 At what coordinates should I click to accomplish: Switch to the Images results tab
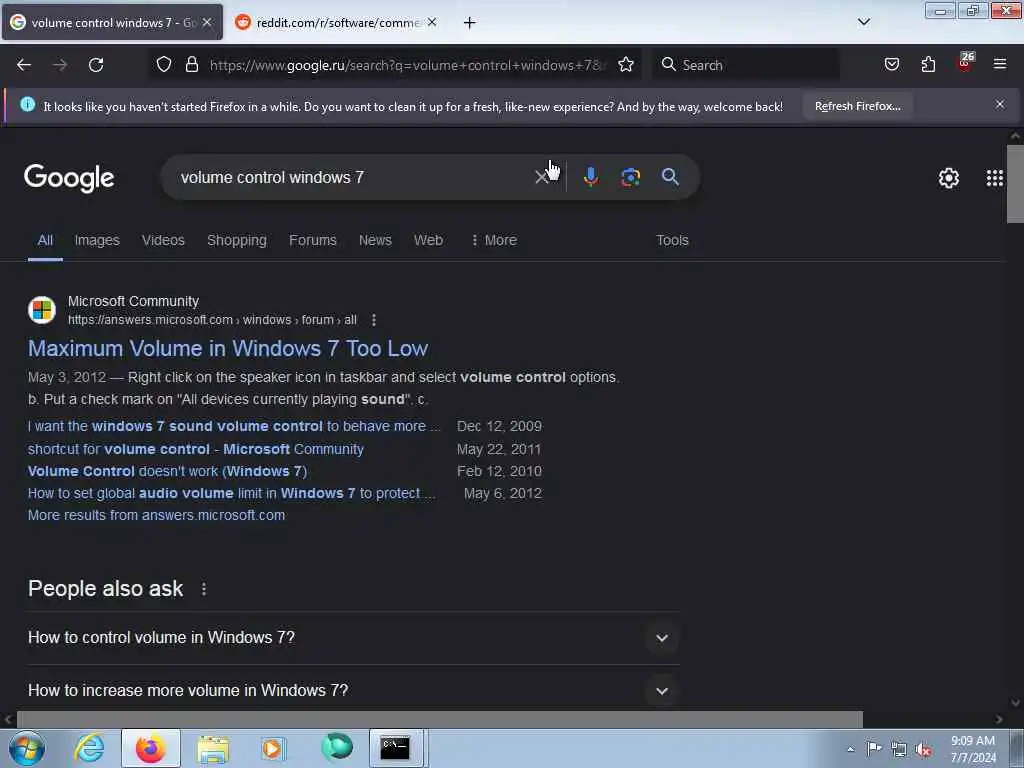(97, 240)
